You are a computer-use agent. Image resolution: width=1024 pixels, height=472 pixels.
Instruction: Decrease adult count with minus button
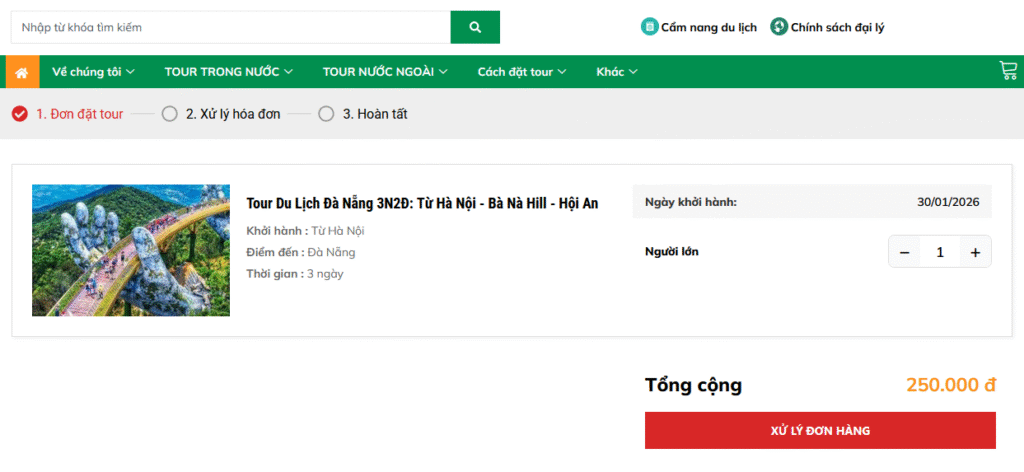tap(905, 252)
